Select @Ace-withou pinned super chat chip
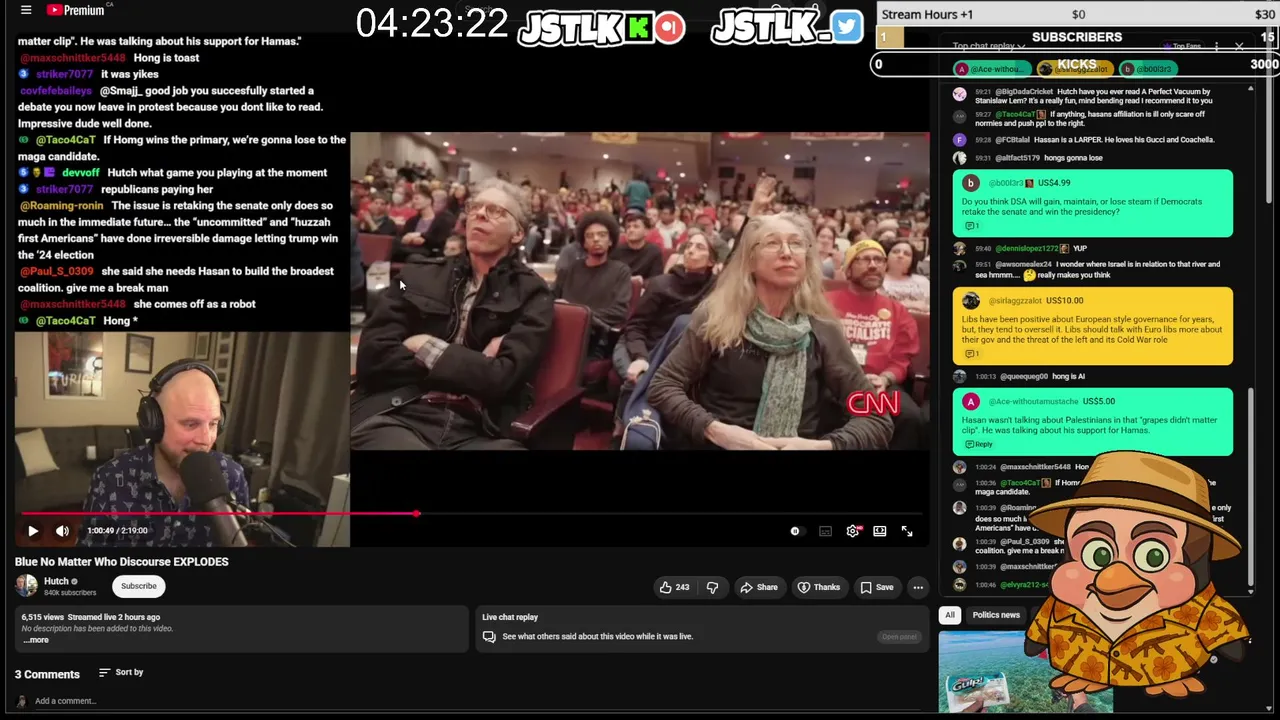The width and height of the screenshot is (1280, 720). coord(992,69)
